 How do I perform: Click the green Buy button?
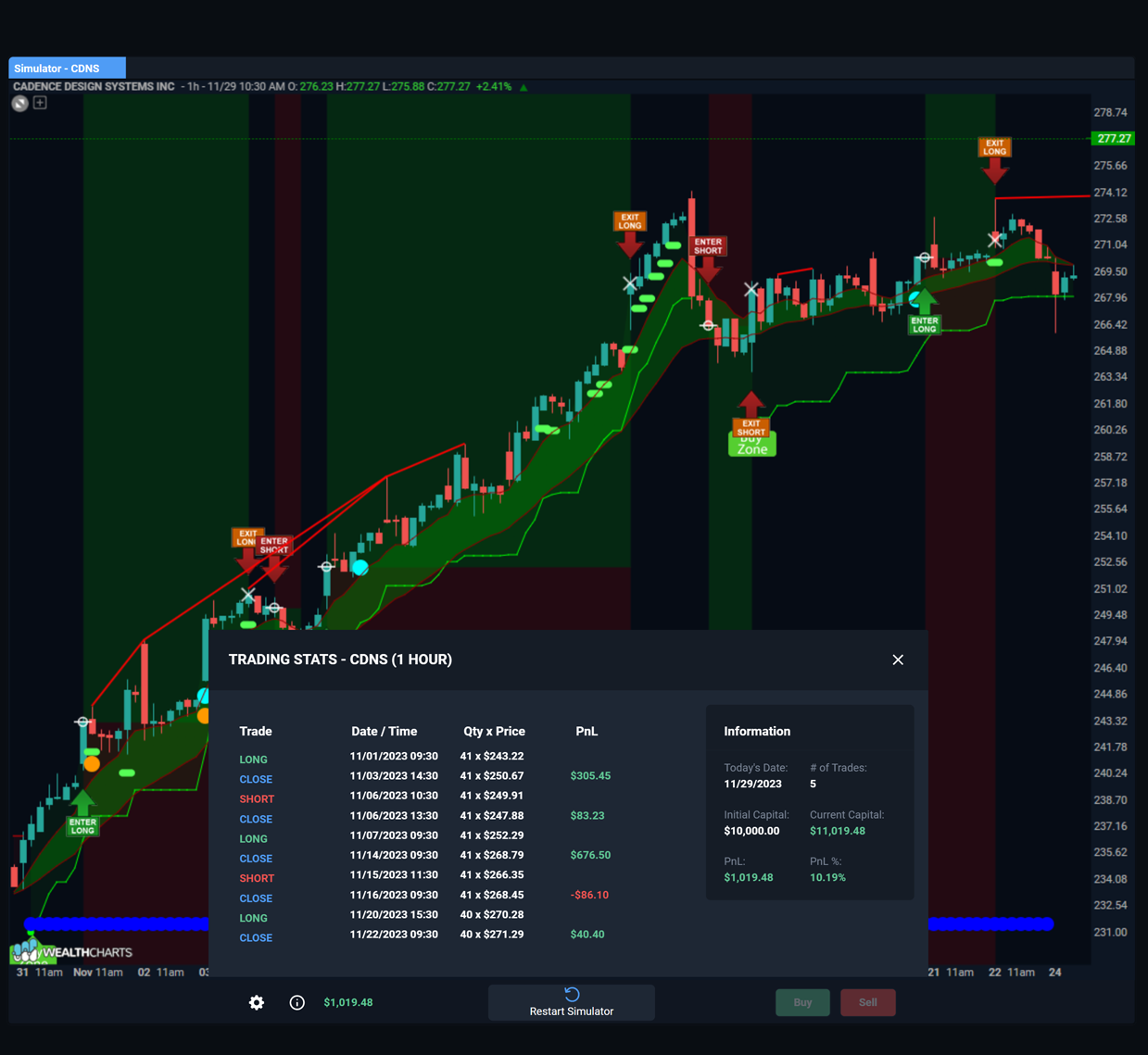(x=802, y=1002)
